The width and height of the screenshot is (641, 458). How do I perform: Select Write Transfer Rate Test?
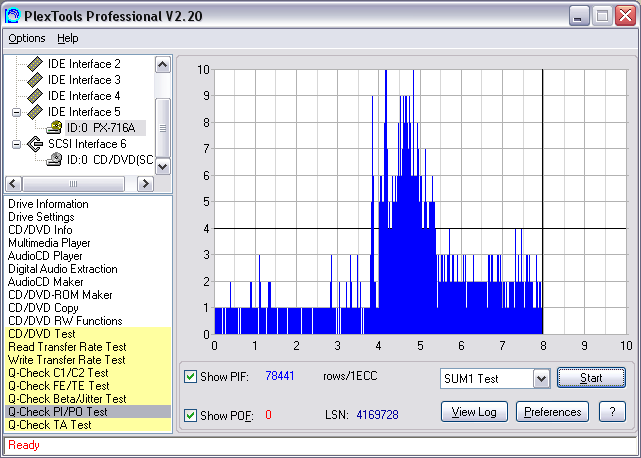pos(88,360)
